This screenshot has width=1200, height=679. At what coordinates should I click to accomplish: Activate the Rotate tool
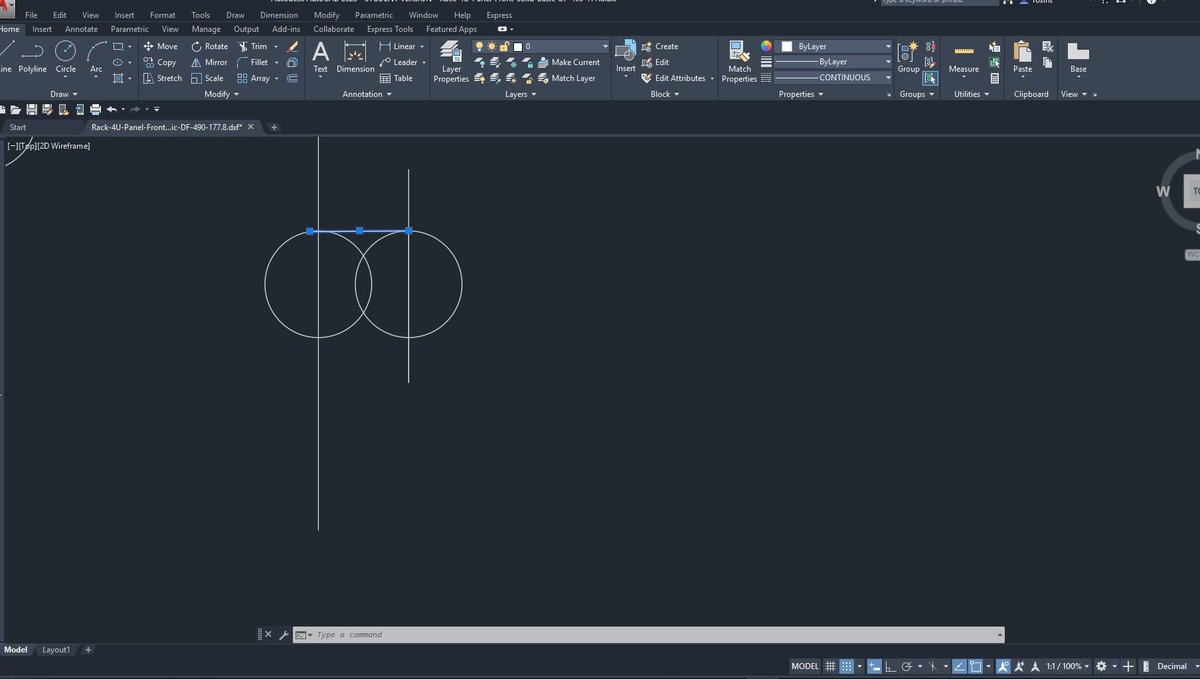pos(210,46)
